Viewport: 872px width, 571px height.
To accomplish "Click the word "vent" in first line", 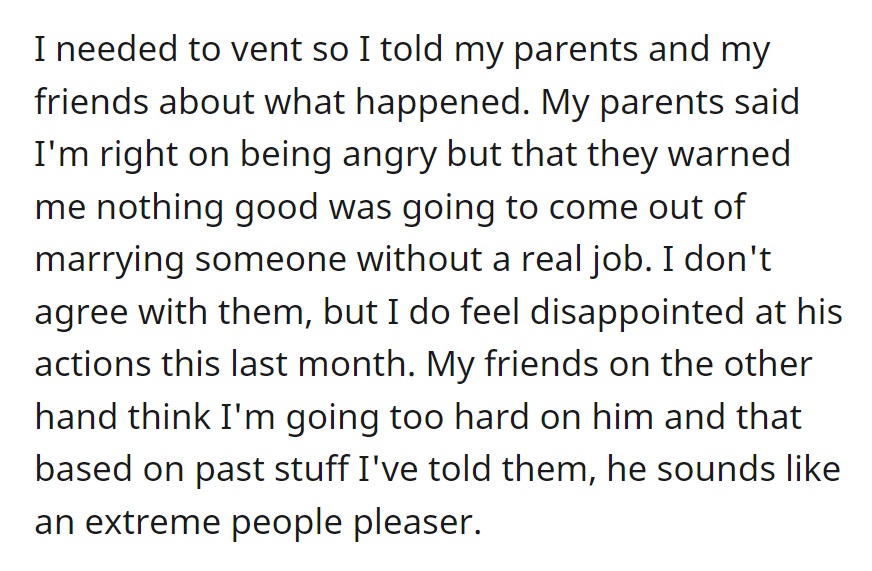I will [x=267, y=49].
